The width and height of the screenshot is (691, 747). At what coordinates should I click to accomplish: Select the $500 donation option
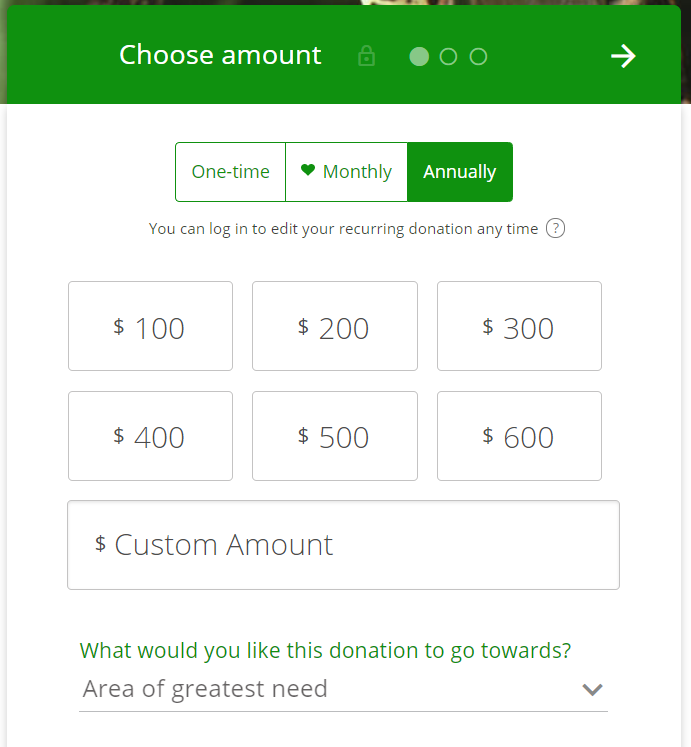coord(334,436)
